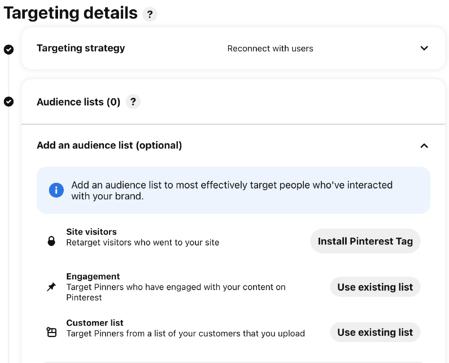Click the 'Customer list' label

tap(95, 323)
